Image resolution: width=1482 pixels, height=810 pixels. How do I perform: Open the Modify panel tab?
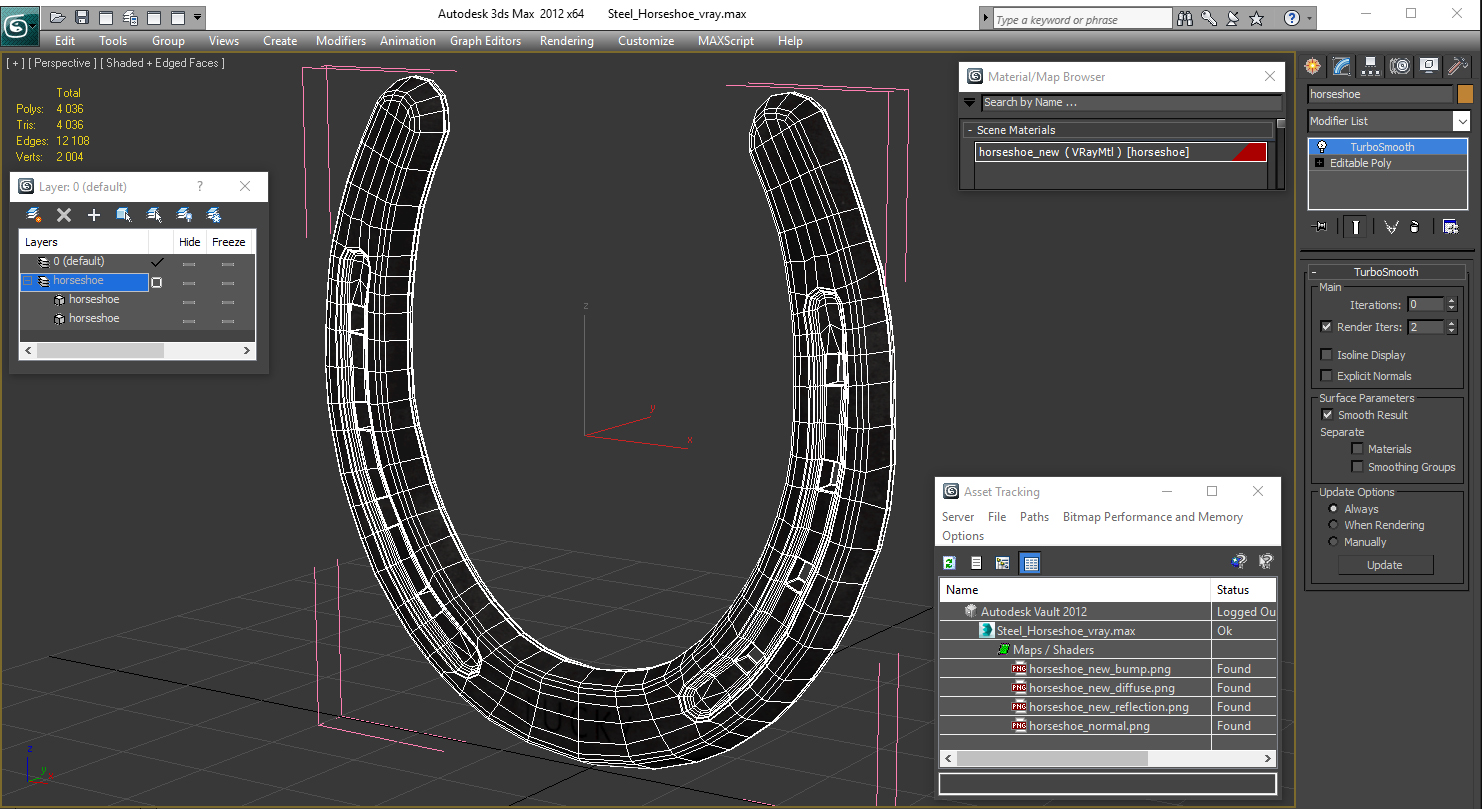[x=1341, y=66]
